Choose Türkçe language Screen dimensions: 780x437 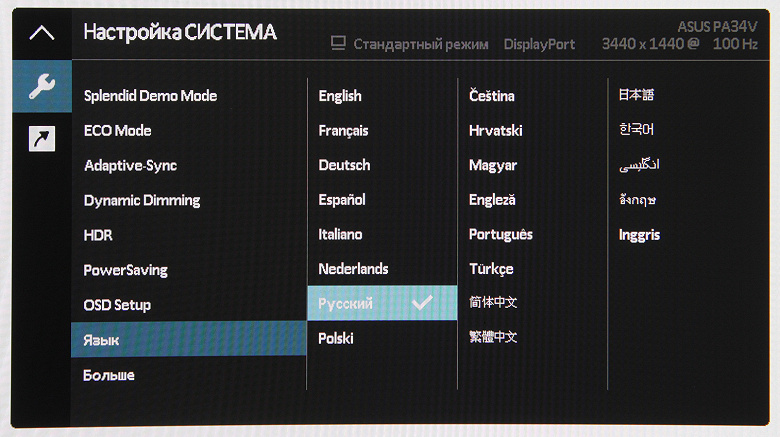(491, 269)
